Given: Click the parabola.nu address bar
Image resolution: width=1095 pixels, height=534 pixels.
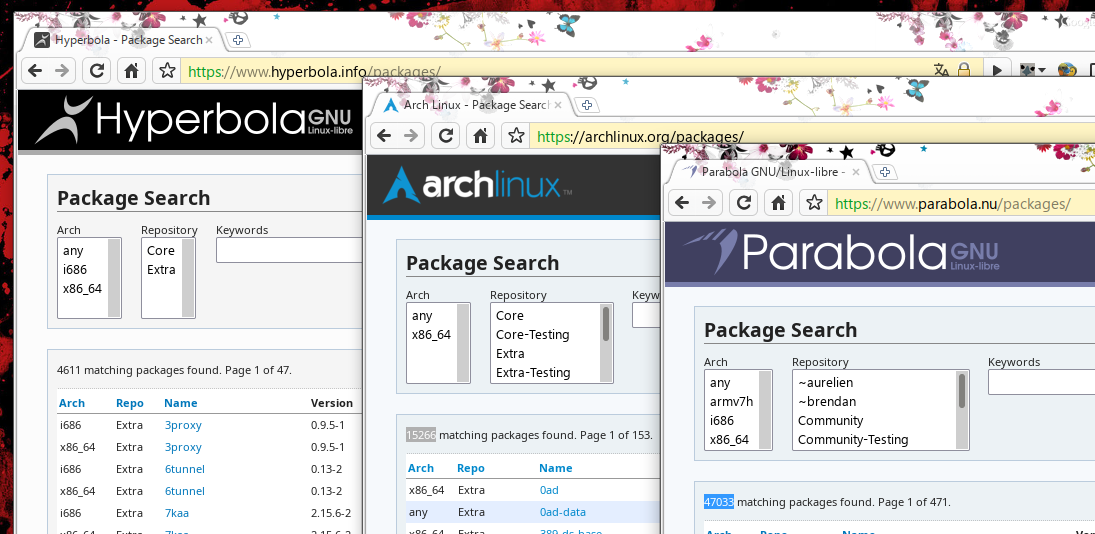Looking at the screenshot, I should (x=960, y=203).
